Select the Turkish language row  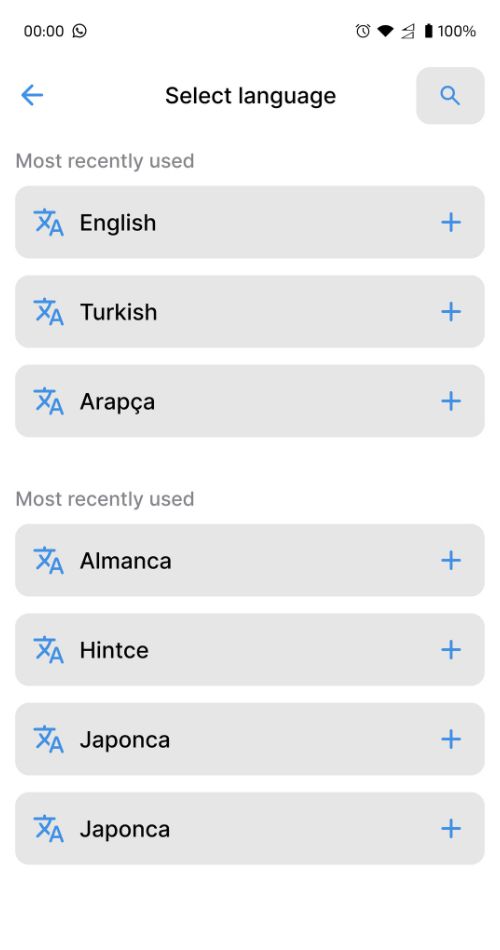click(x=250, y=312)
